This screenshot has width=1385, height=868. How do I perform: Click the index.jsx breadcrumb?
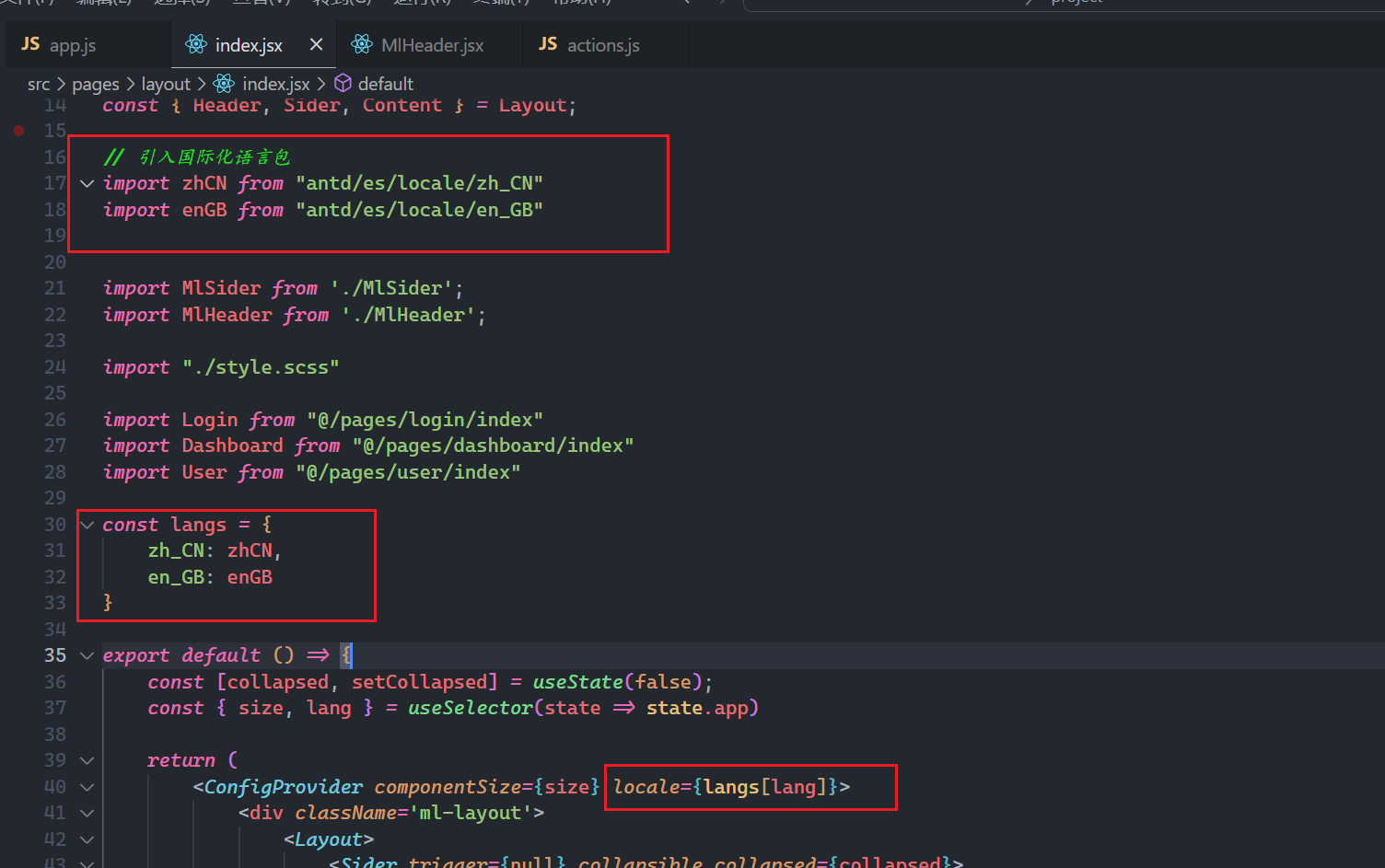tap(276, 84)
